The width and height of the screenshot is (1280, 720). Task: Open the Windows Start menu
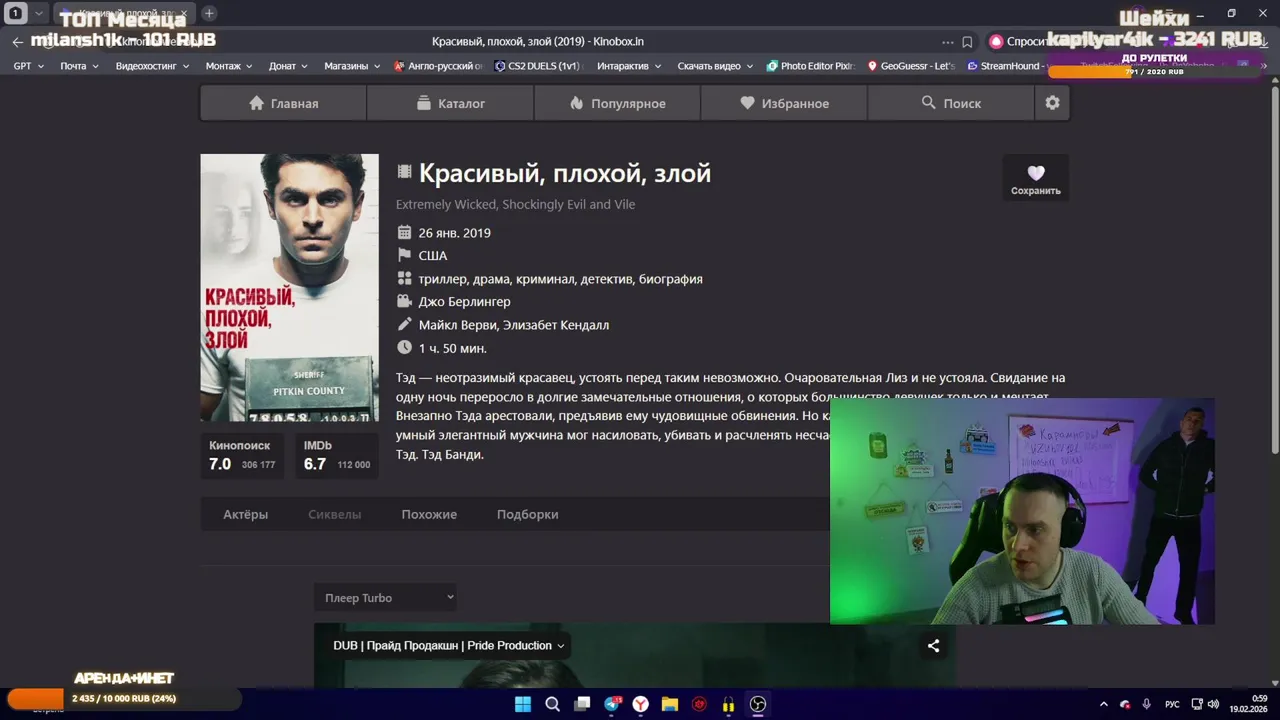click(523, 704)
